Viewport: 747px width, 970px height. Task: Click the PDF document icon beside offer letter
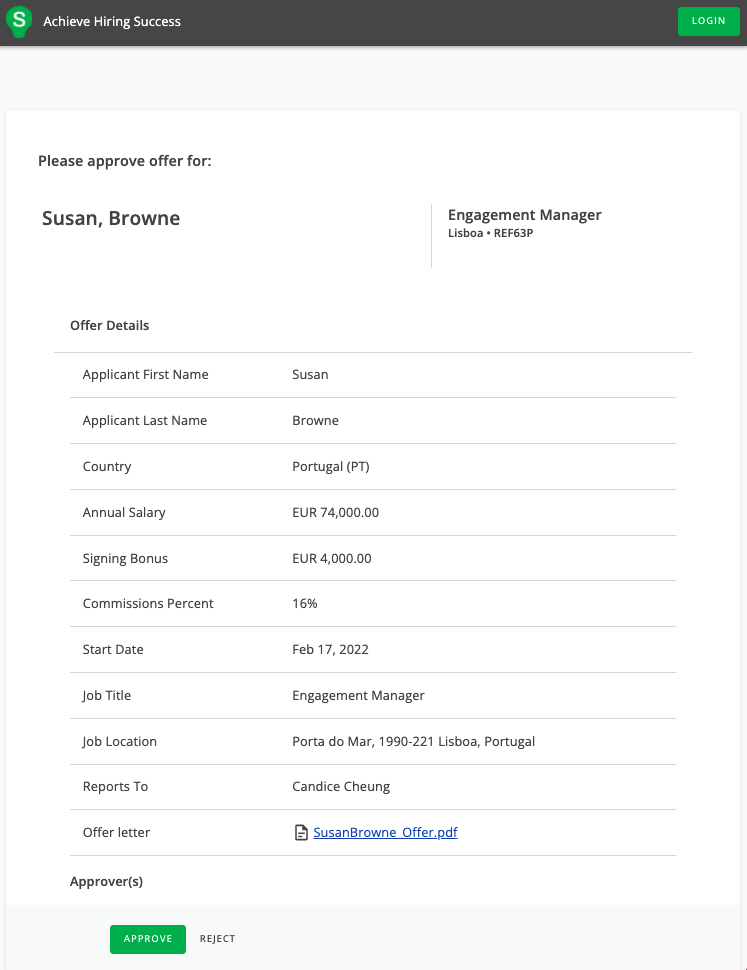(x=300, y=833)
